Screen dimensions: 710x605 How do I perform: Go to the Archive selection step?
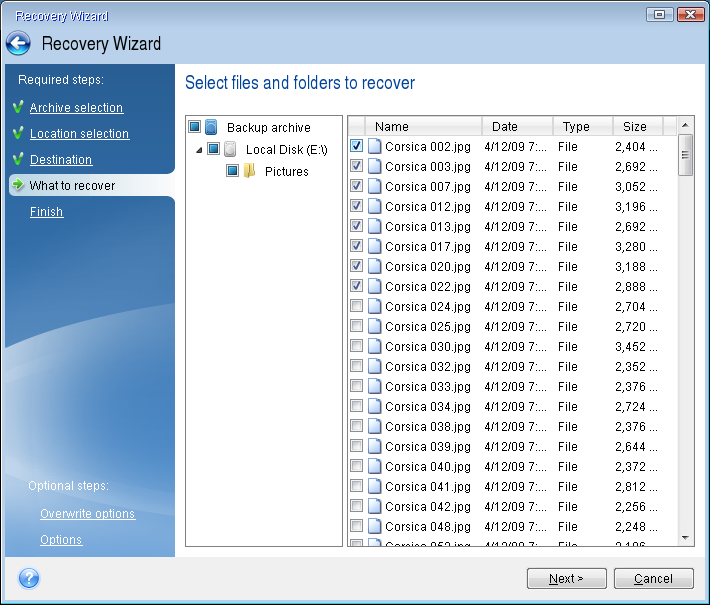76,108
